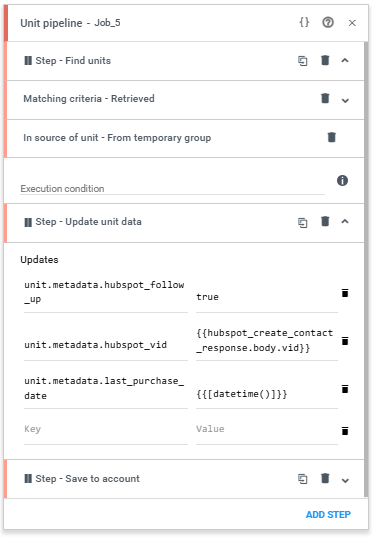The width and height of the screenshot is (372, 538).
Task: Duplicate the Save to account step
Action: 302,479
